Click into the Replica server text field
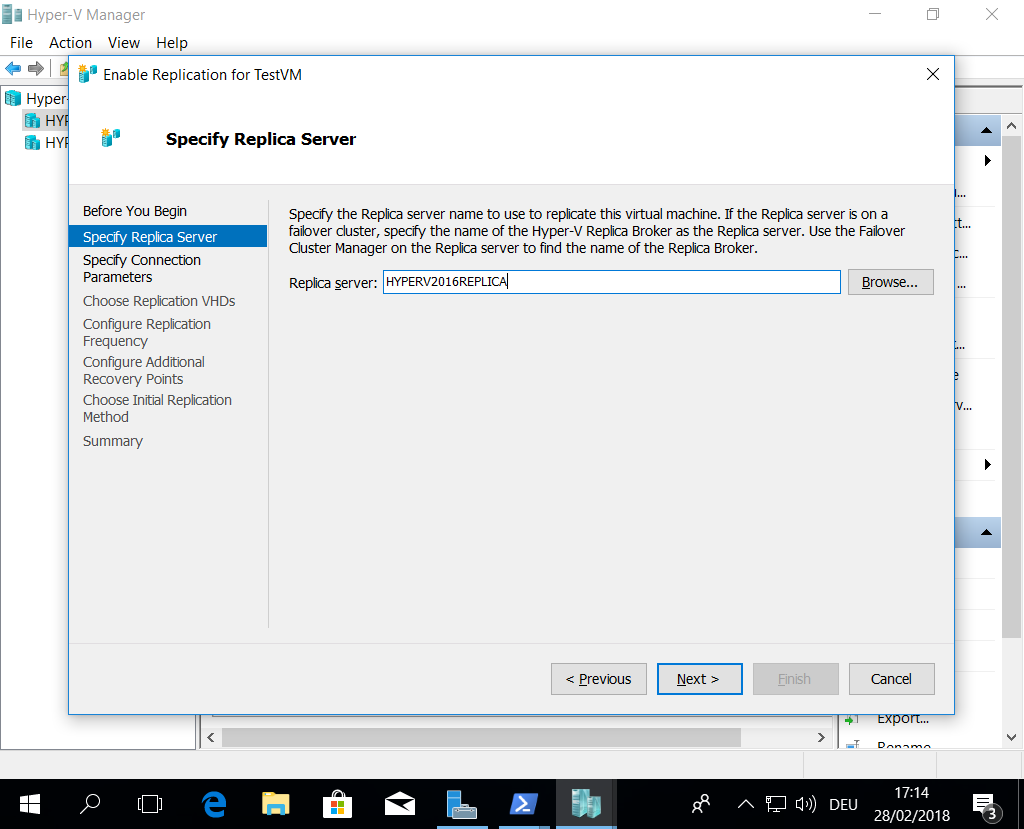This screenshot has width=1024, height=829. (x=611, y=282)
